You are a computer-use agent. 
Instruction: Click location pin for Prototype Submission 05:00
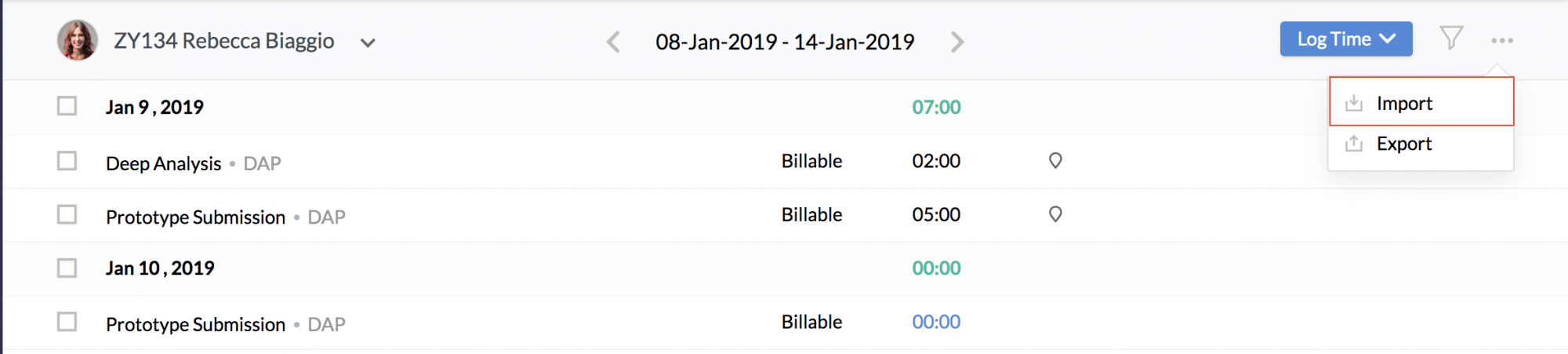pos(1055,214)
